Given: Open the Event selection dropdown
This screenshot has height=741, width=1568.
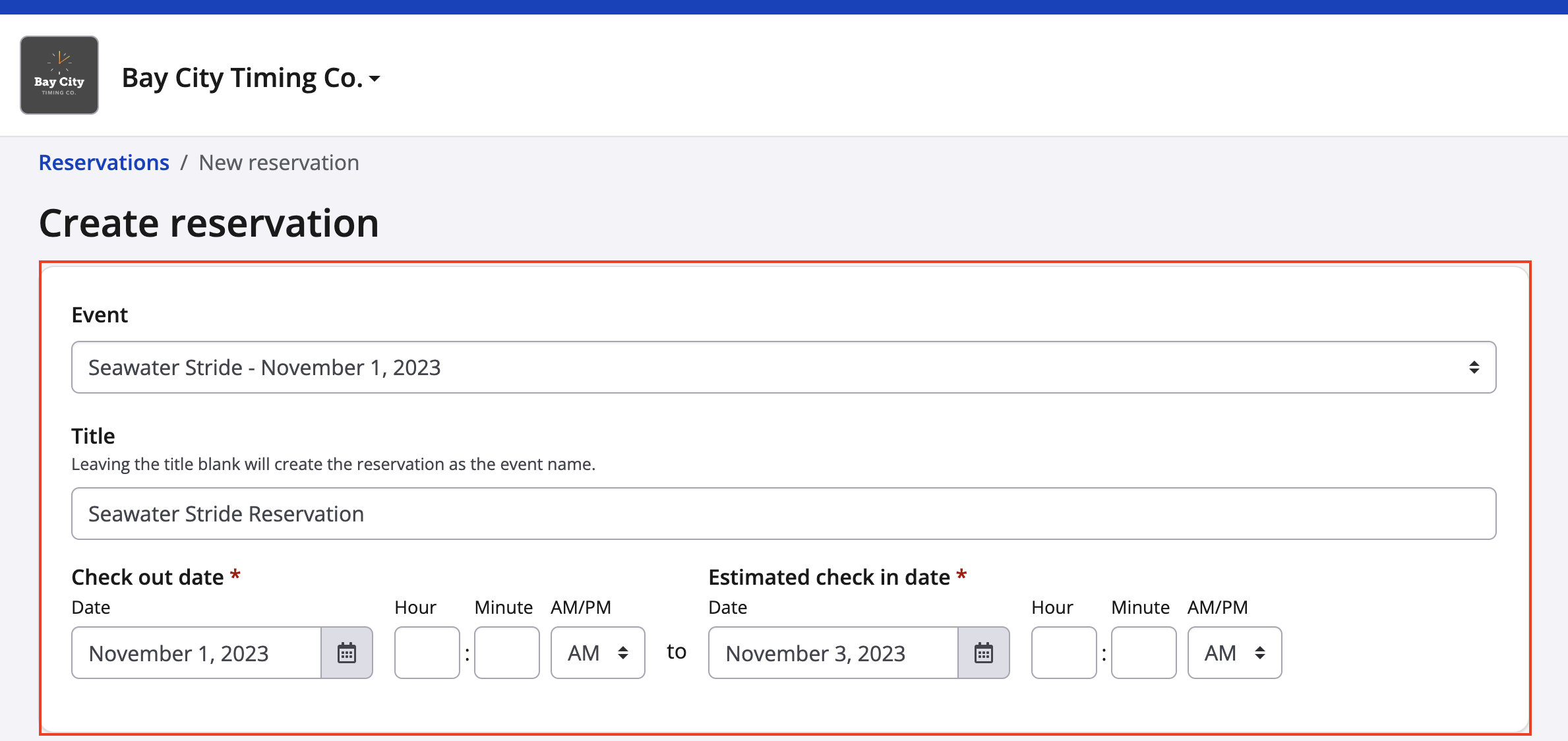Looking at the screenshot, I should (783, 367).
